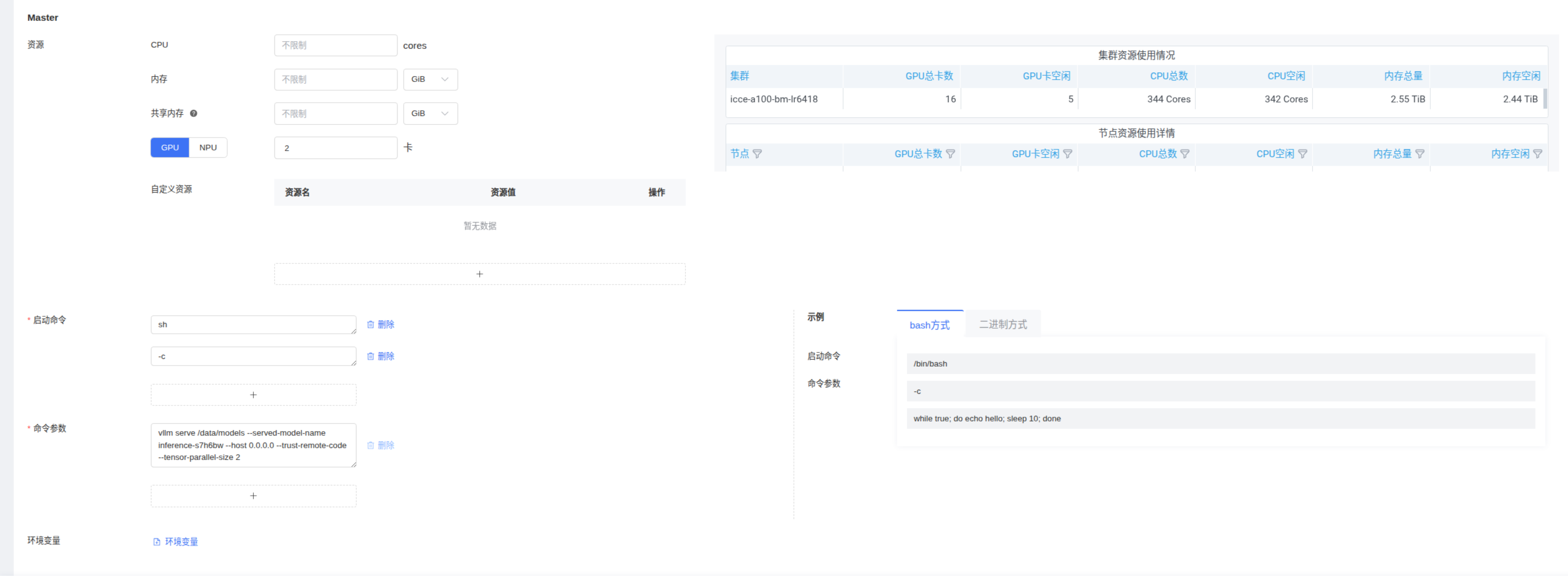Screen dimensions: 1568x576
Task: Click filter icon on CPU总数 node column
Action: point(1184,154)
